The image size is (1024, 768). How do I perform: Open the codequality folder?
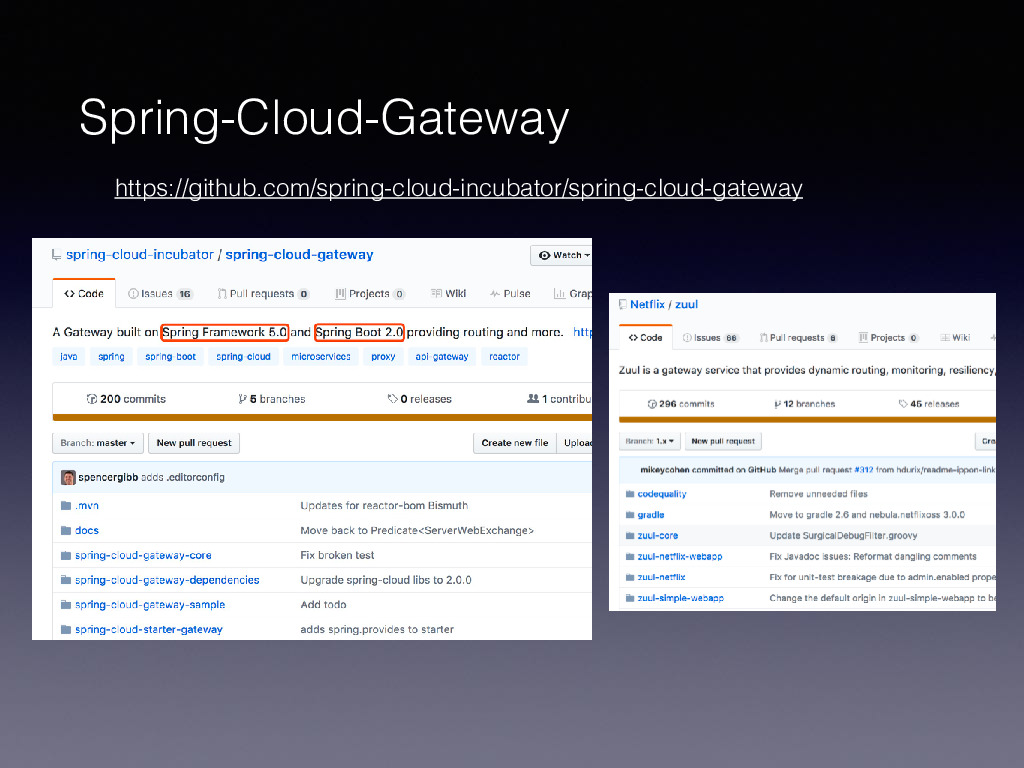pos(662,494)
